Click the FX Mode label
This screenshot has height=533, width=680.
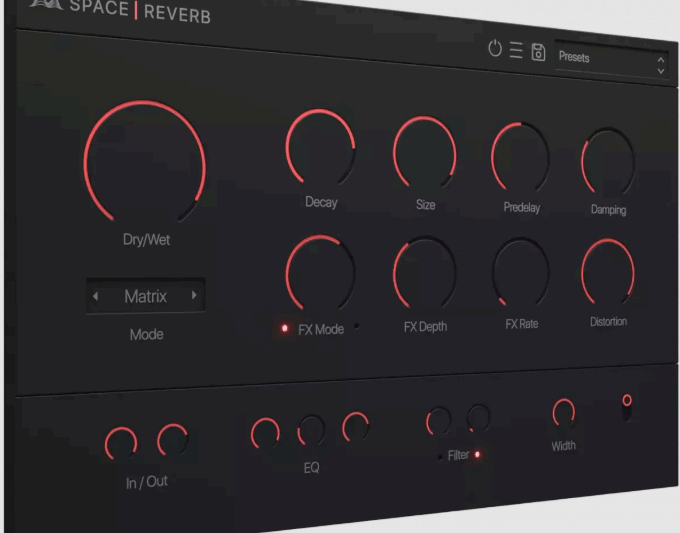coord(321,329)
